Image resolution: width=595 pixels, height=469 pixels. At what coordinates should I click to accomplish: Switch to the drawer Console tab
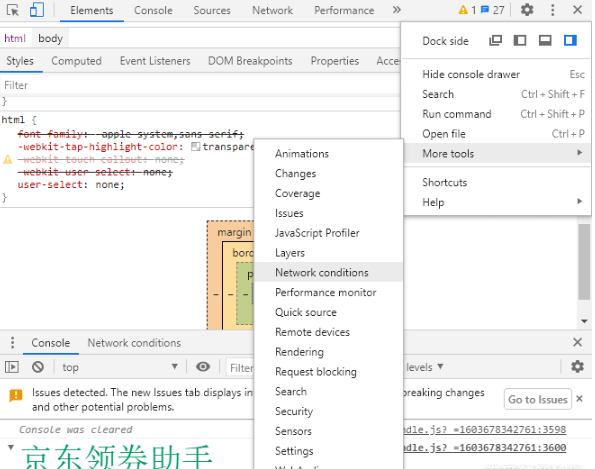pyautogui.click(x=50, y=343)
